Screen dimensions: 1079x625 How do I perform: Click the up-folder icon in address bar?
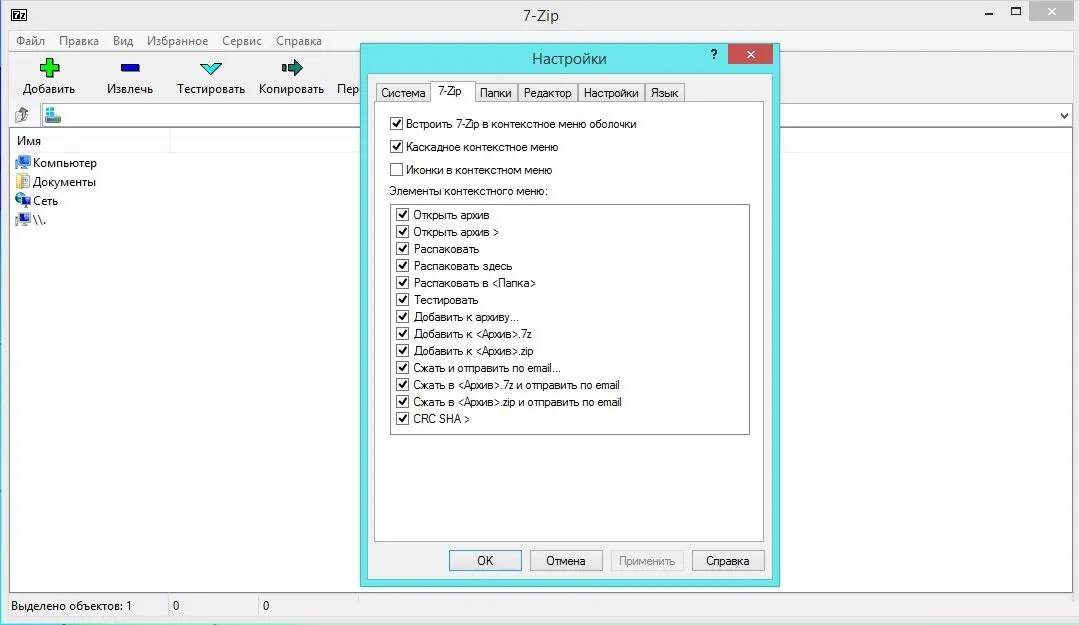tap(22, 116)
